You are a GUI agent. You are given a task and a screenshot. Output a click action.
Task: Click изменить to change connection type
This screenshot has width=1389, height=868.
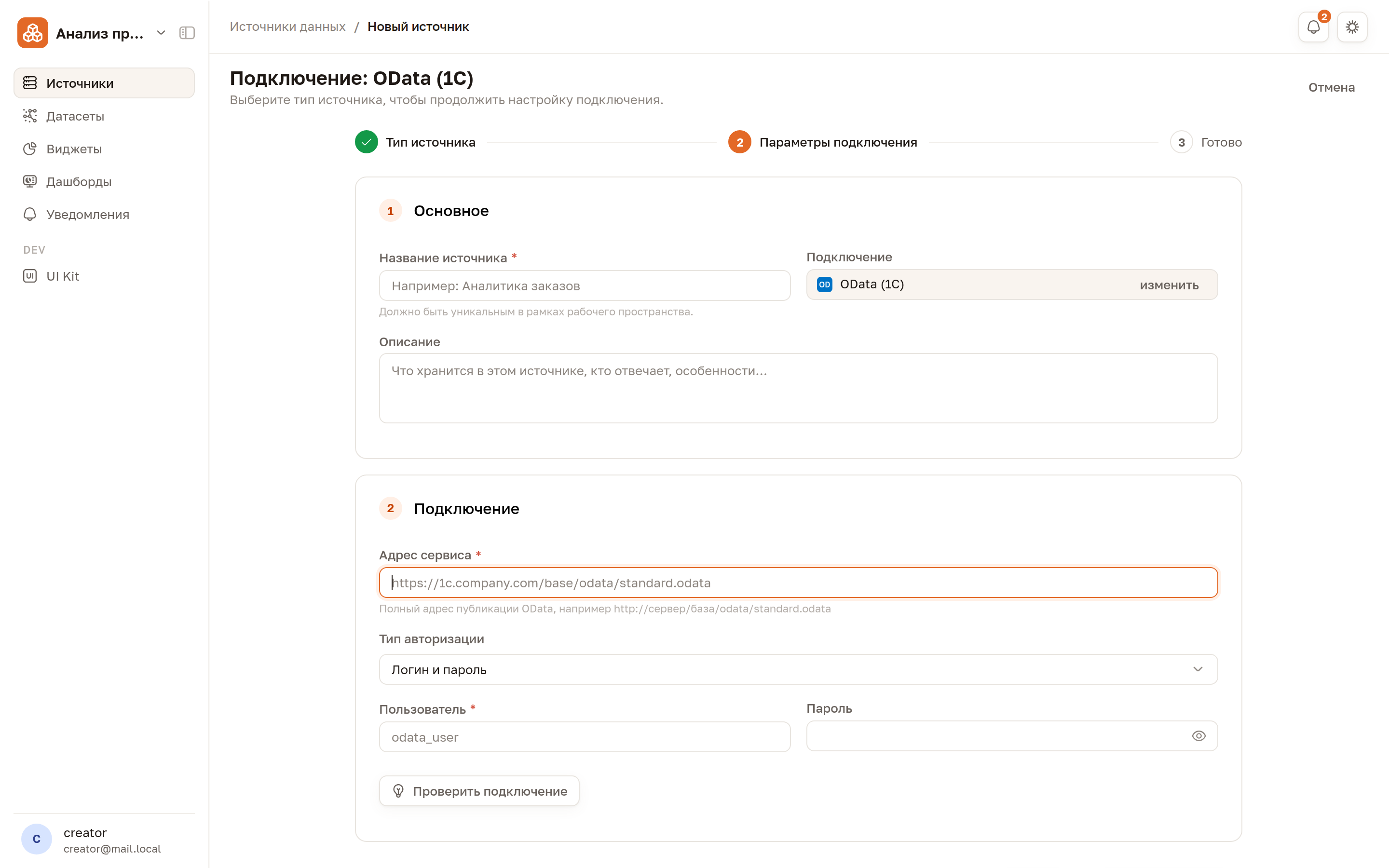pos(1169,285)
